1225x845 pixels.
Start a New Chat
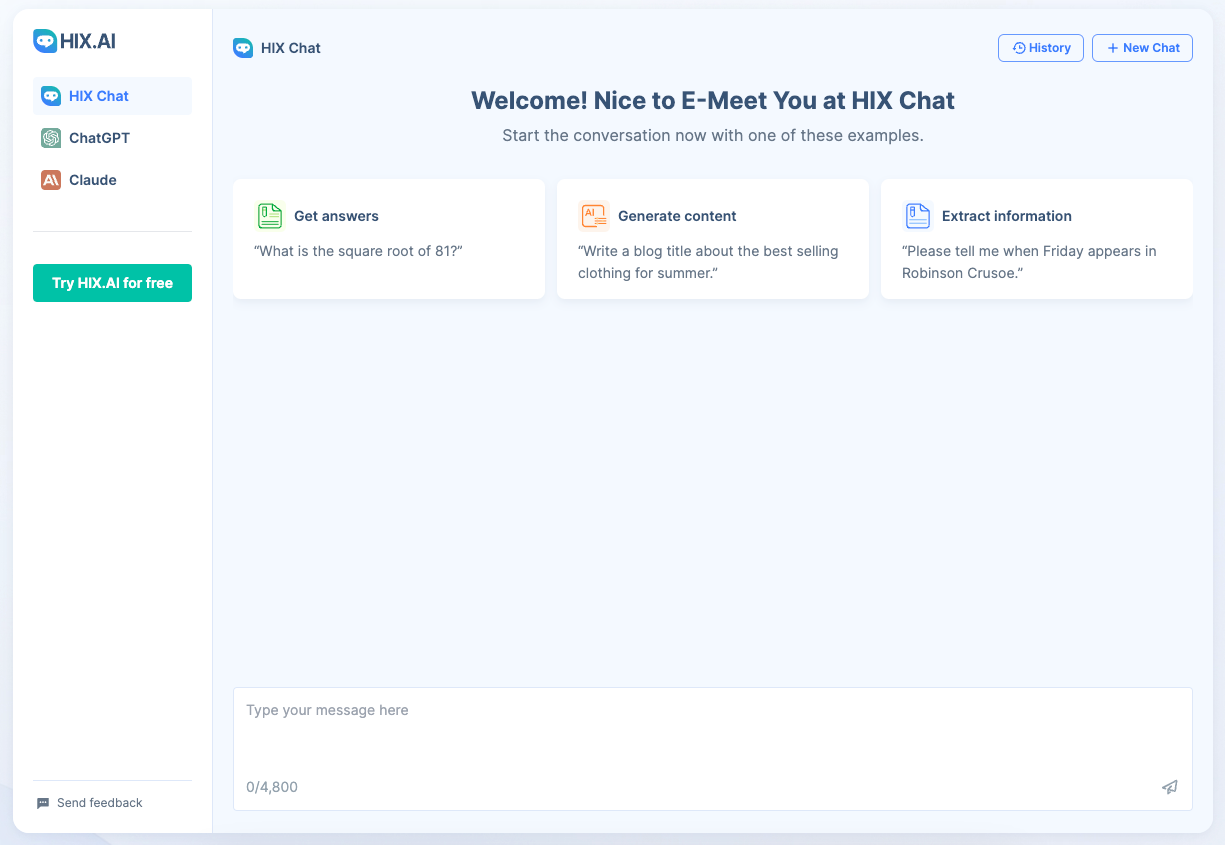click(1142, 47)
